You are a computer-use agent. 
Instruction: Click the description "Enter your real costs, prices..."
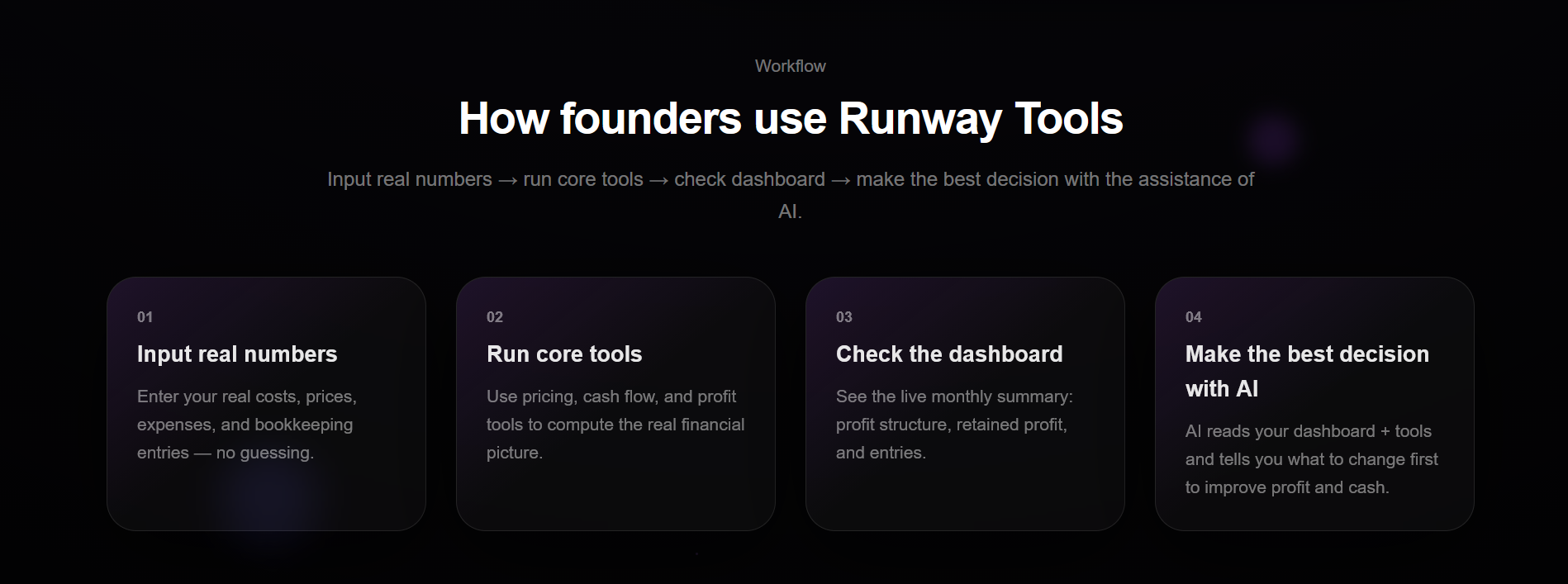click(247, 425)
